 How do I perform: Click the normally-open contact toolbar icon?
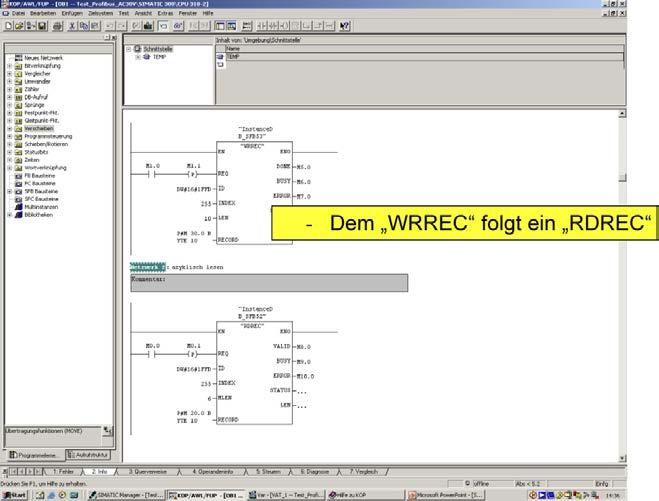click(x=261, y=26)
